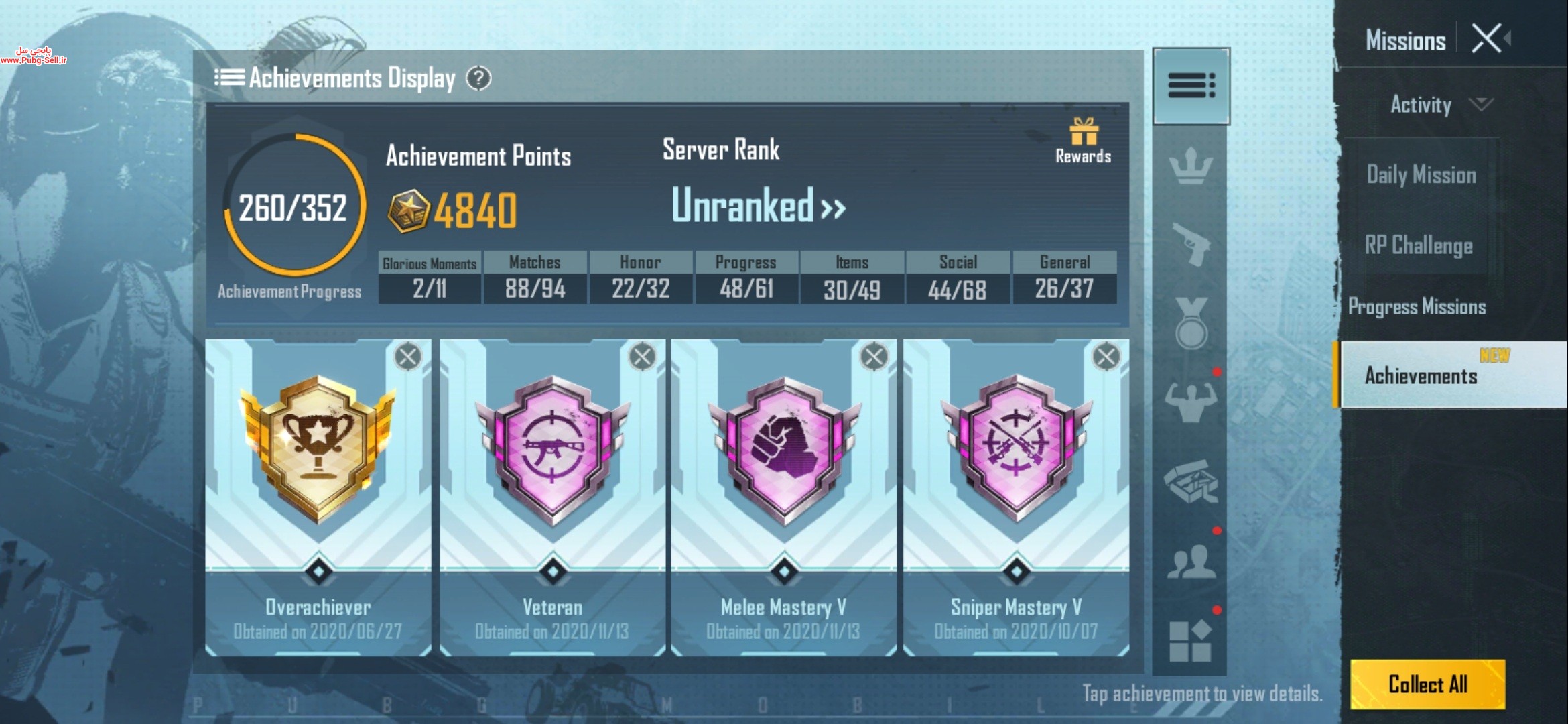Open the Rewards gift box icon
This screenshot has width=1568, height=724.
coord(1083,132)
